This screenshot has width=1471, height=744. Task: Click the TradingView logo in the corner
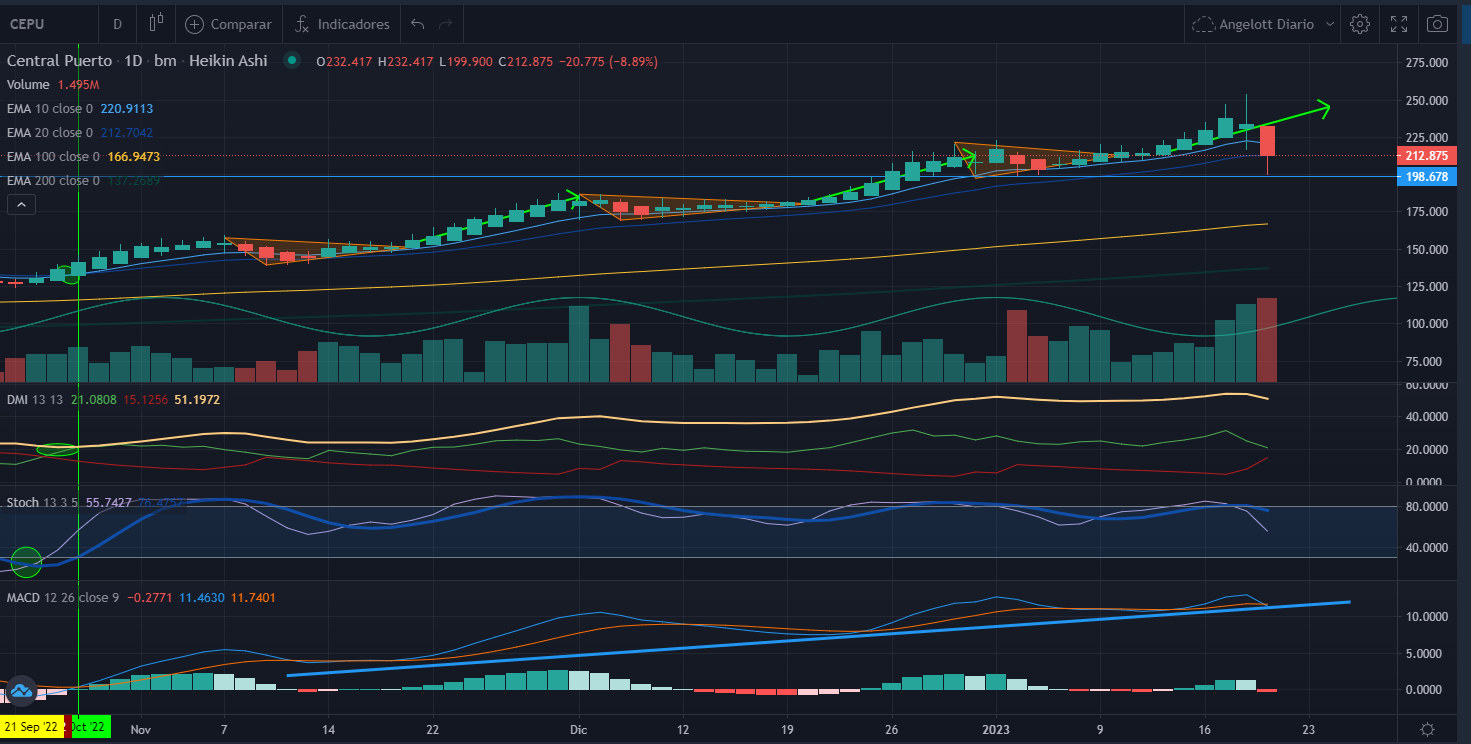pos(19,691)
